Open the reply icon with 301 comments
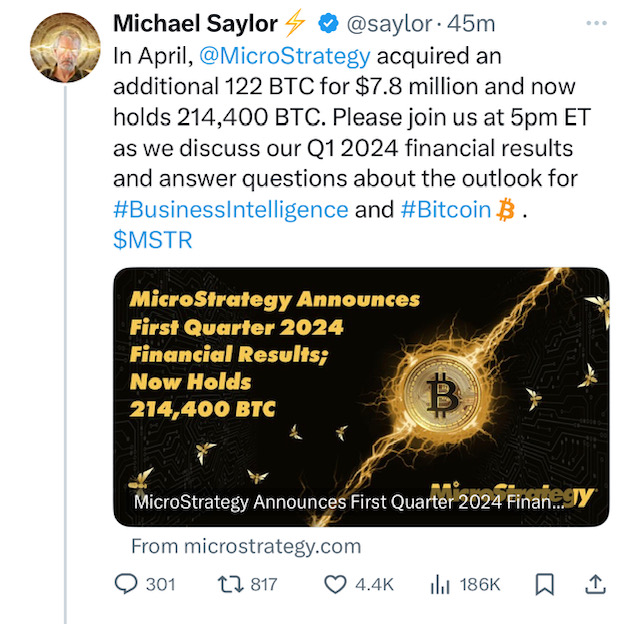This screenshot has height=624, width=640. [x=128, y=583]
